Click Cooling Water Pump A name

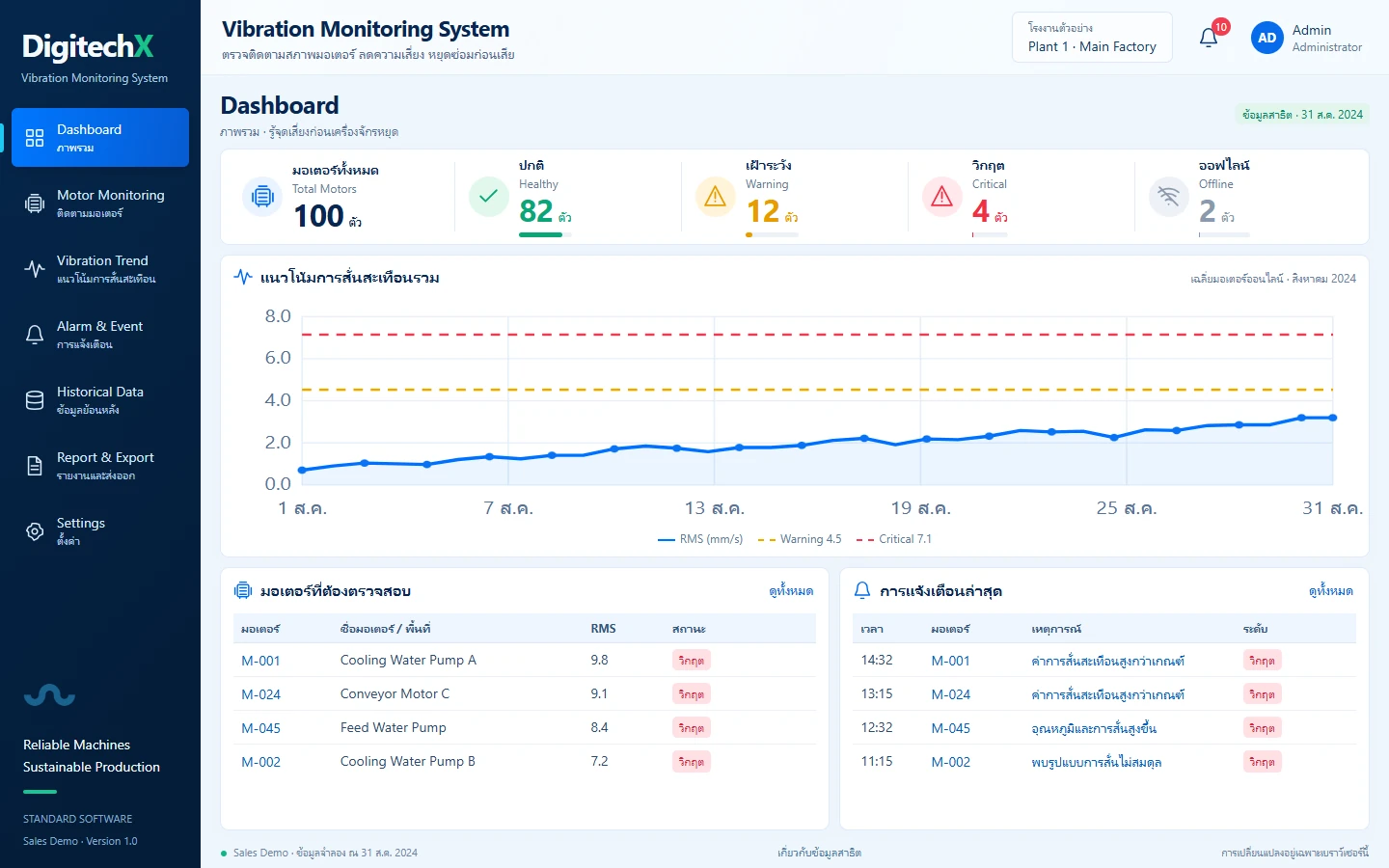point(408,660)
